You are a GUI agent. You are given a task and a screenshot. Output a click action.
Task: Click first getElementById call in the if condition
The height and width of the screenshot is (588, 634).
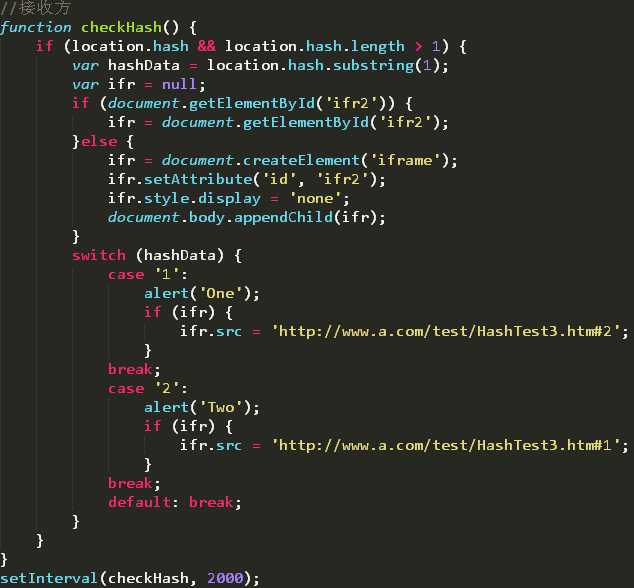(x=251, y=104)
